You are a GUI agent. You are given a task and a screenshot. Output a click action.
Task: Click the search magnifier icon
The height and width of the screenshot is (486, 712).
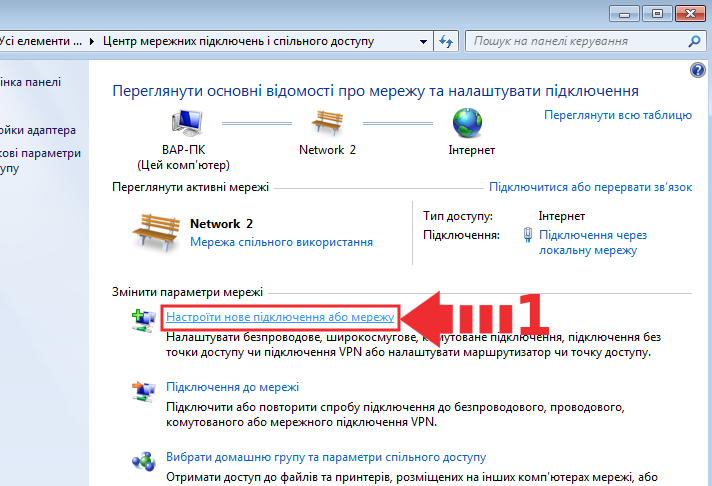694,41
